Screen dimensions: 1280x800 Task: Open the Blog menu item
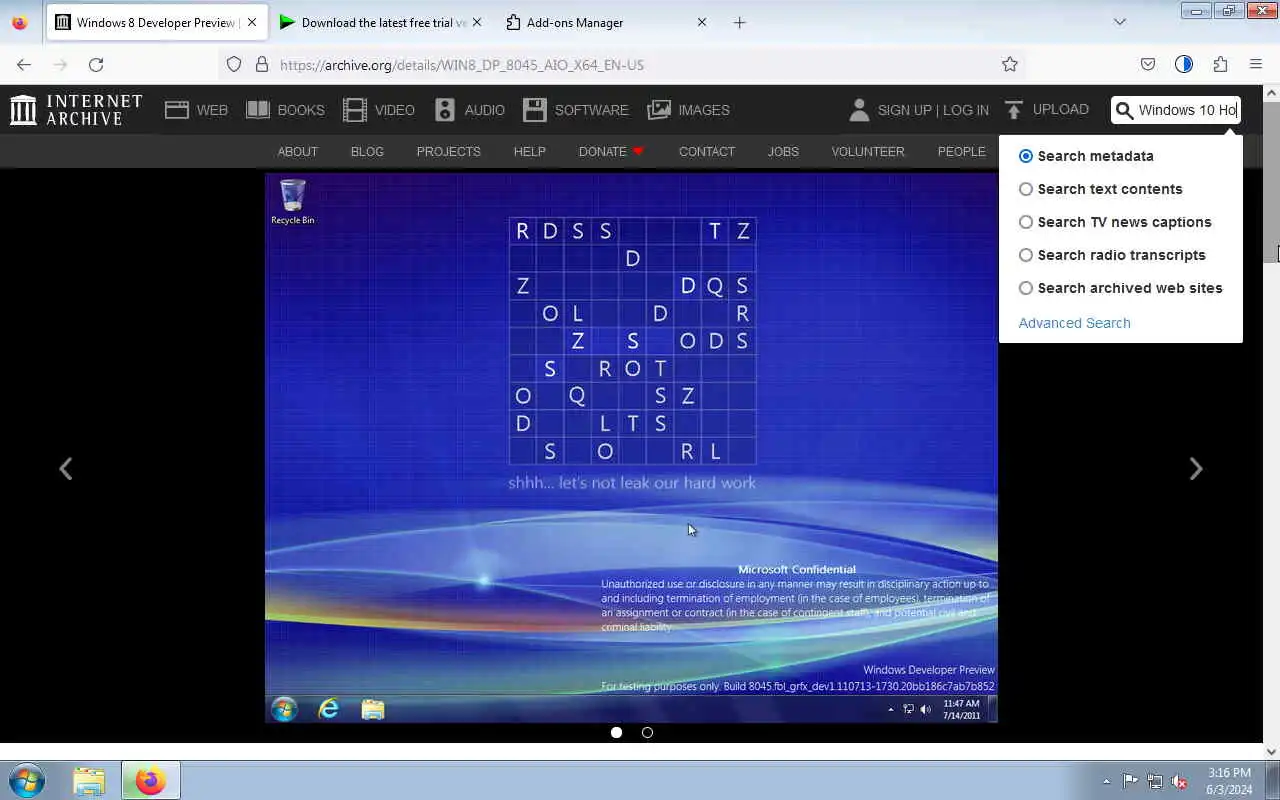367,151
